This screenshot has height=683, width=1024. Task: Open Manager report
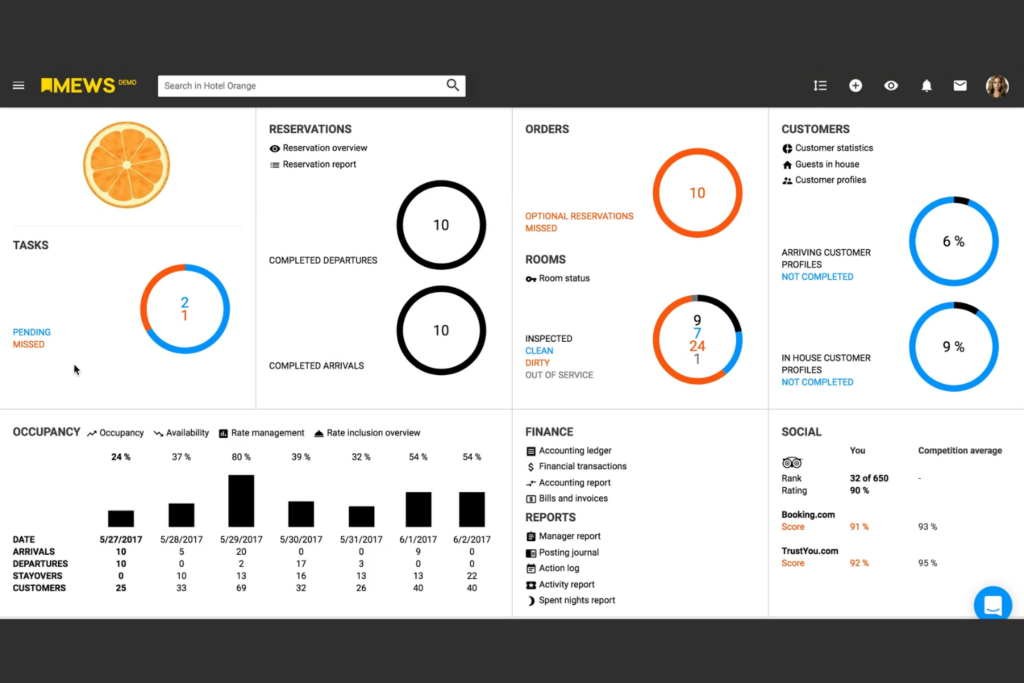[569, 536]
